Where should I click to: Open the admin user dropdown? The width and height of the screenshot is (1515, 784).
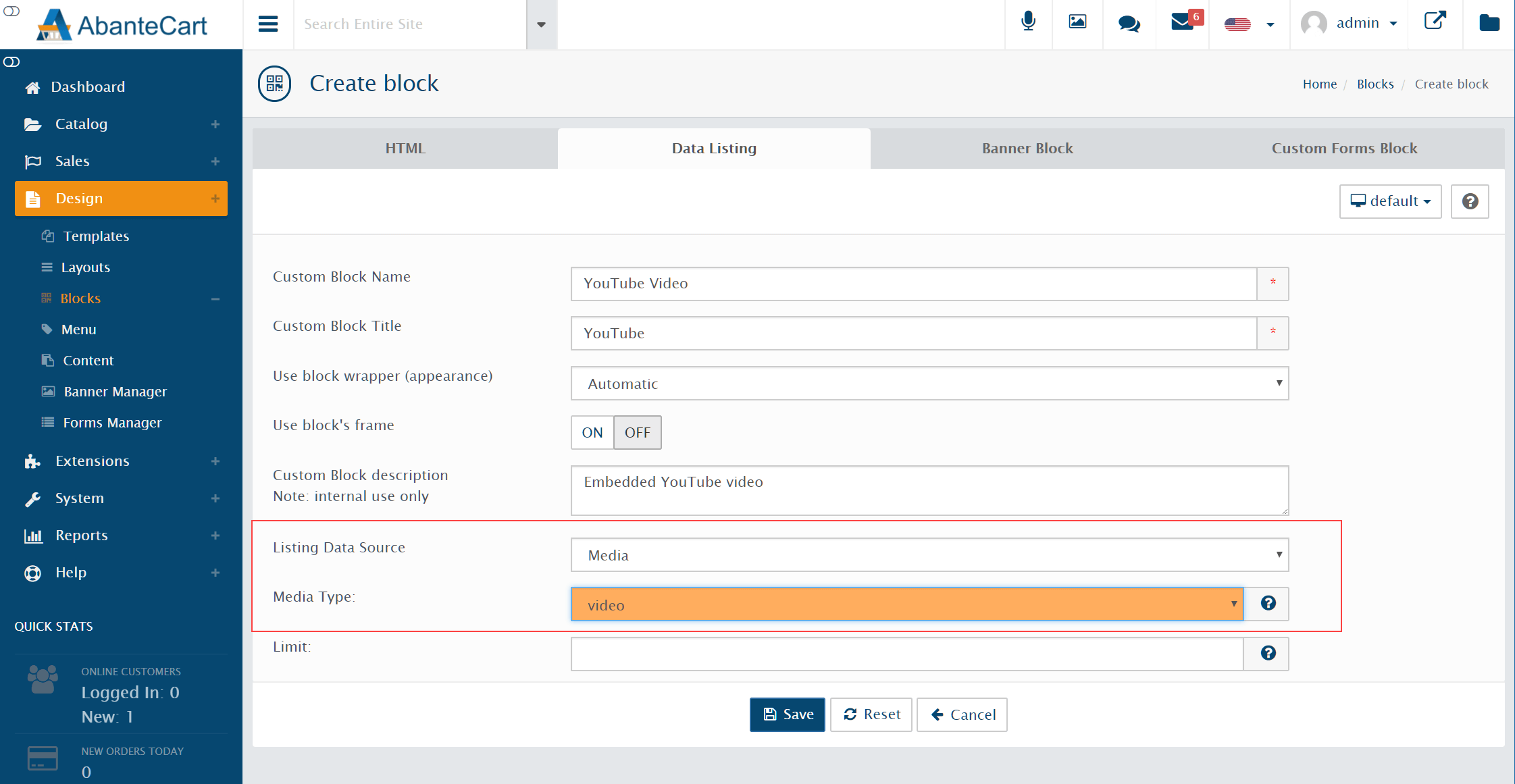(1350, 24)
